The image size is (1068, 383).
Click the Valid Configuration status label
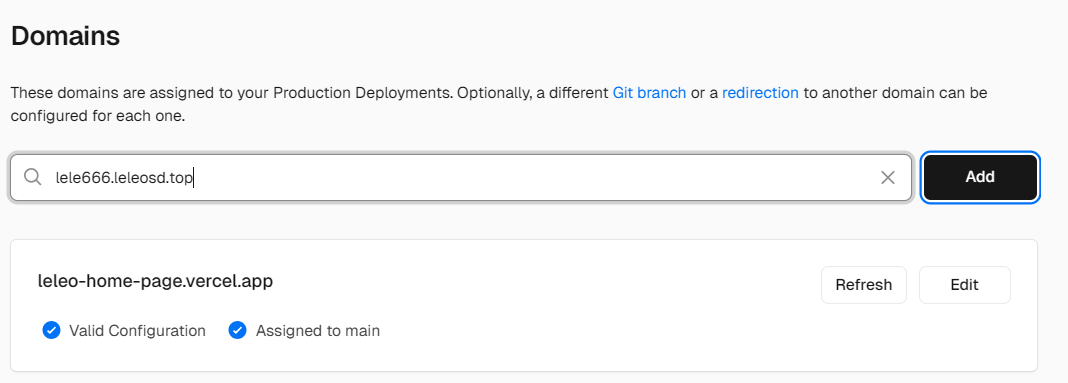pyautogui.click(x=138, y=331)
